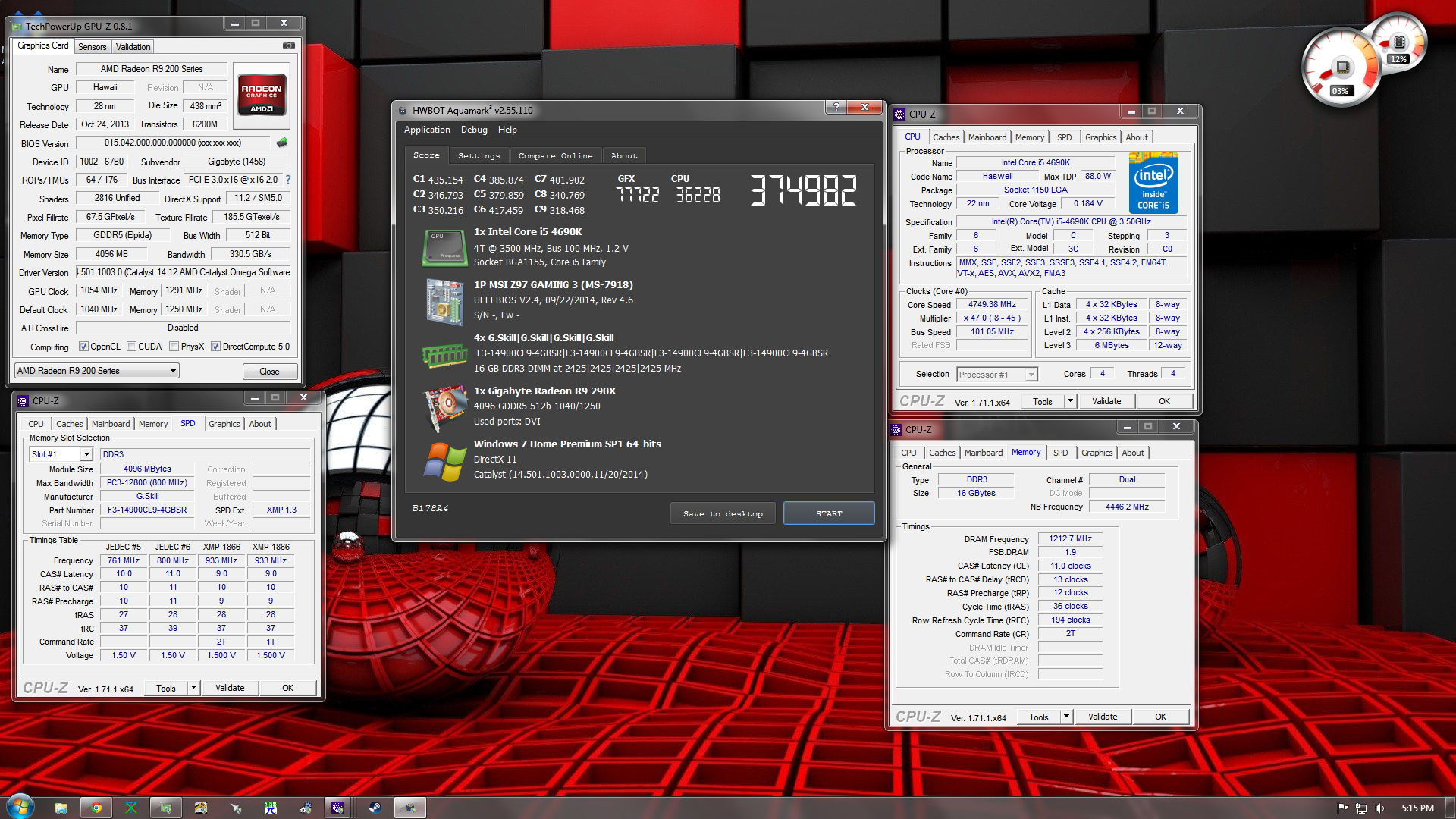The height and width of the screenshot is (819, 1456).
Task: Click the About tab in Aquamark
Action: click(x=624, y=155)
